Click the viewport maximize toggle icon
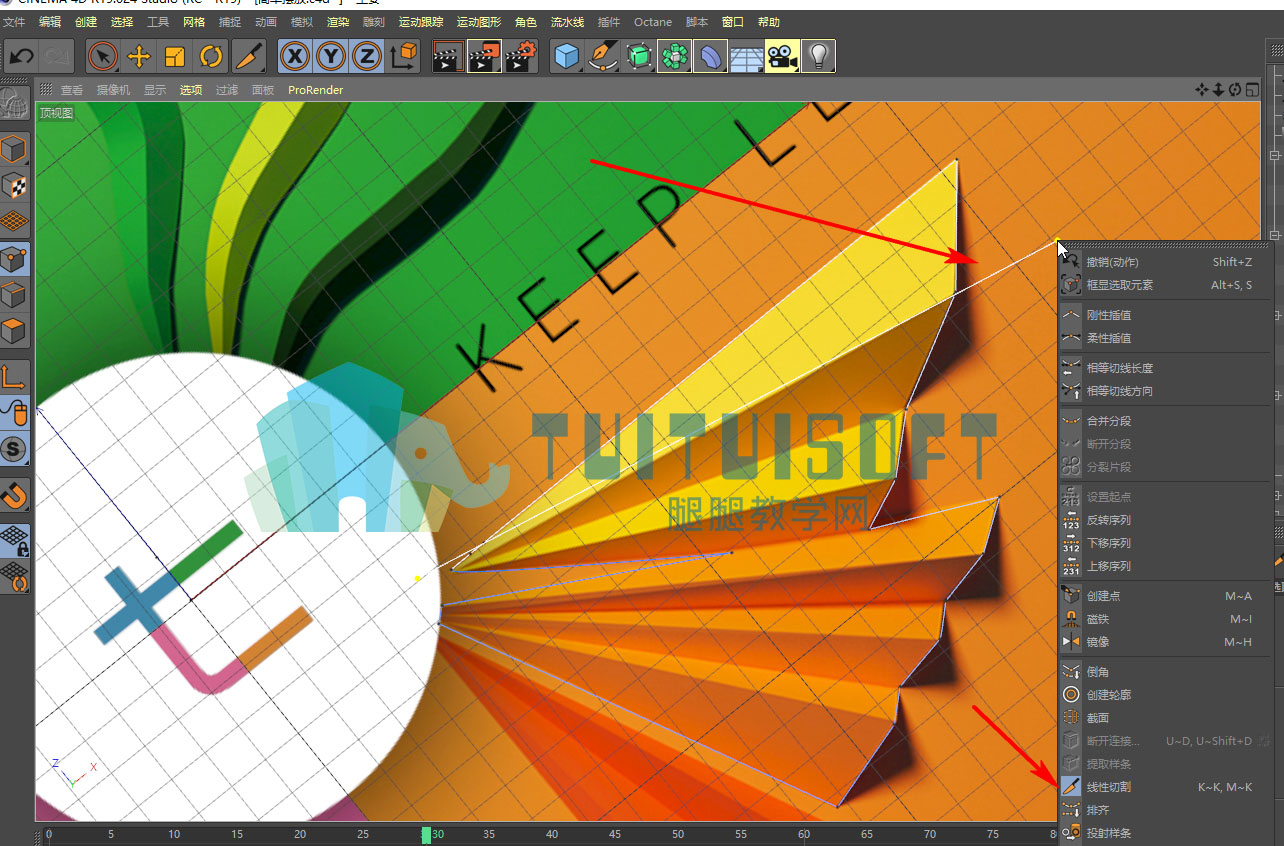 [x=1252, y=90]
